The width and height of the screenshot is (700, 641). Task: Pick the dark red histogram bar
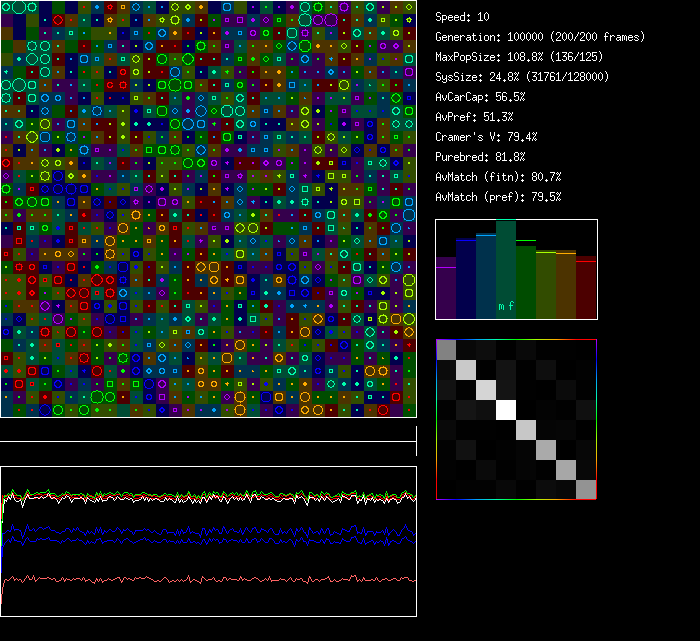pyautogui.click(x=586, y=288)
